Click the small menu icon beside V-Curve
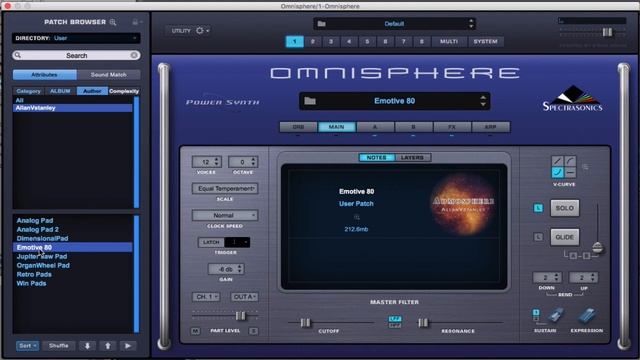Image resolution: width=640 pixels, height=360 pixels. point(585,167)
